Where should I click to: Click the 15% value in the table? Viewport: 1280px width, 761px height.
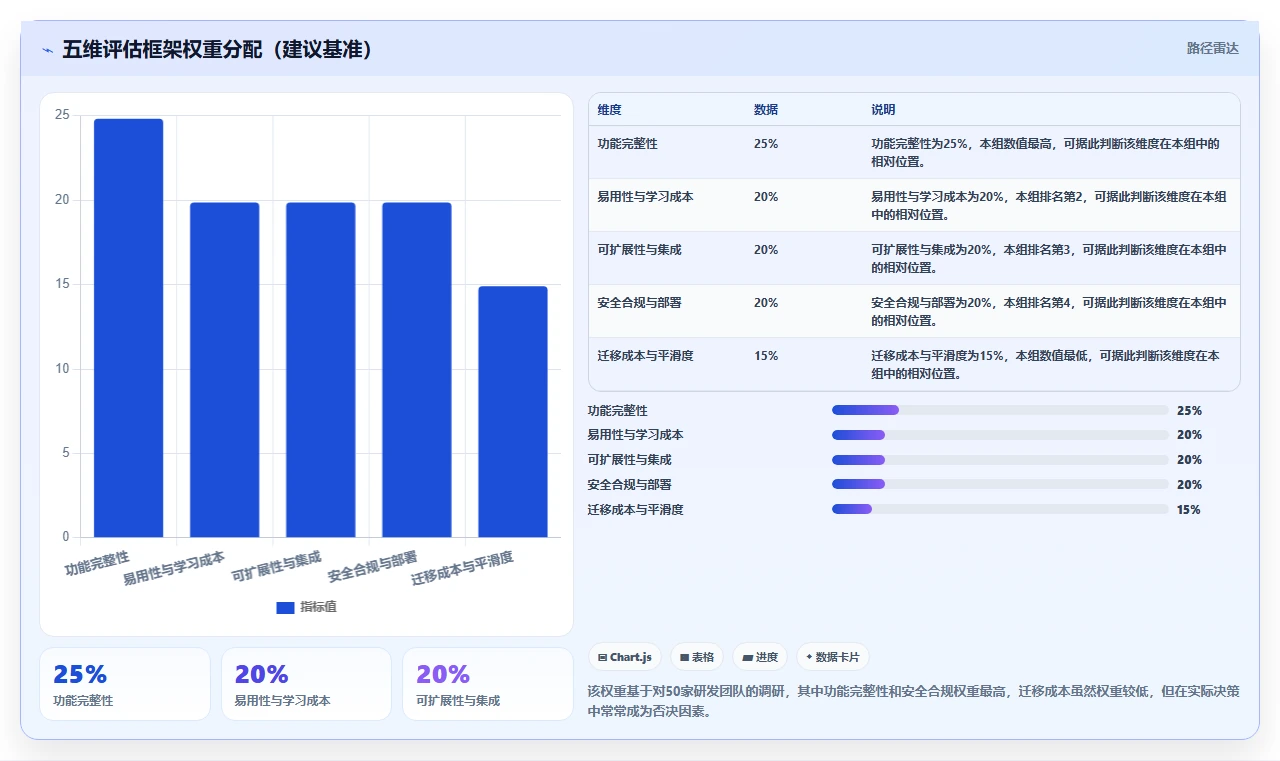(x=766, y=356)
